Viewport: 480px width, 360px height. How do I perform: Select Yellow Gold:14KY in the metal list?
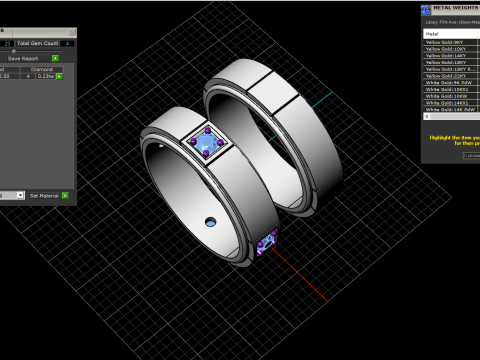[x=451, y=56]
